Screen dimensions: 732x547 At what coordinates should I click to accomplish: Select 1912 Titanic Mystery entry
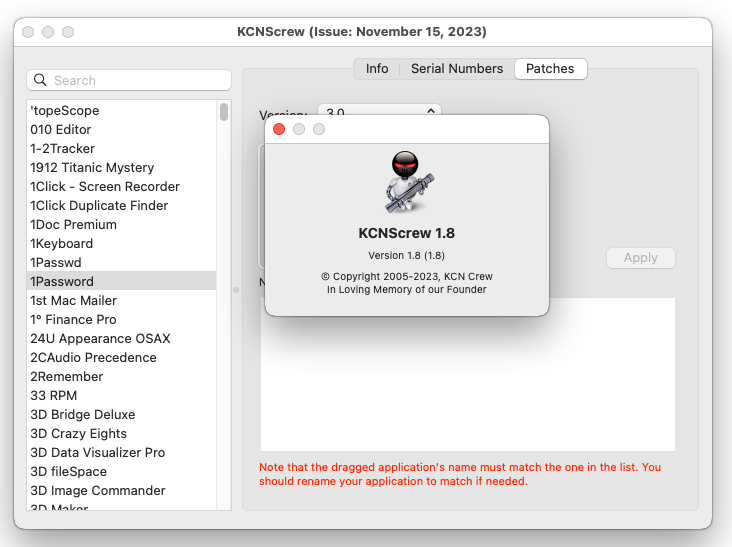pos(121,168)
